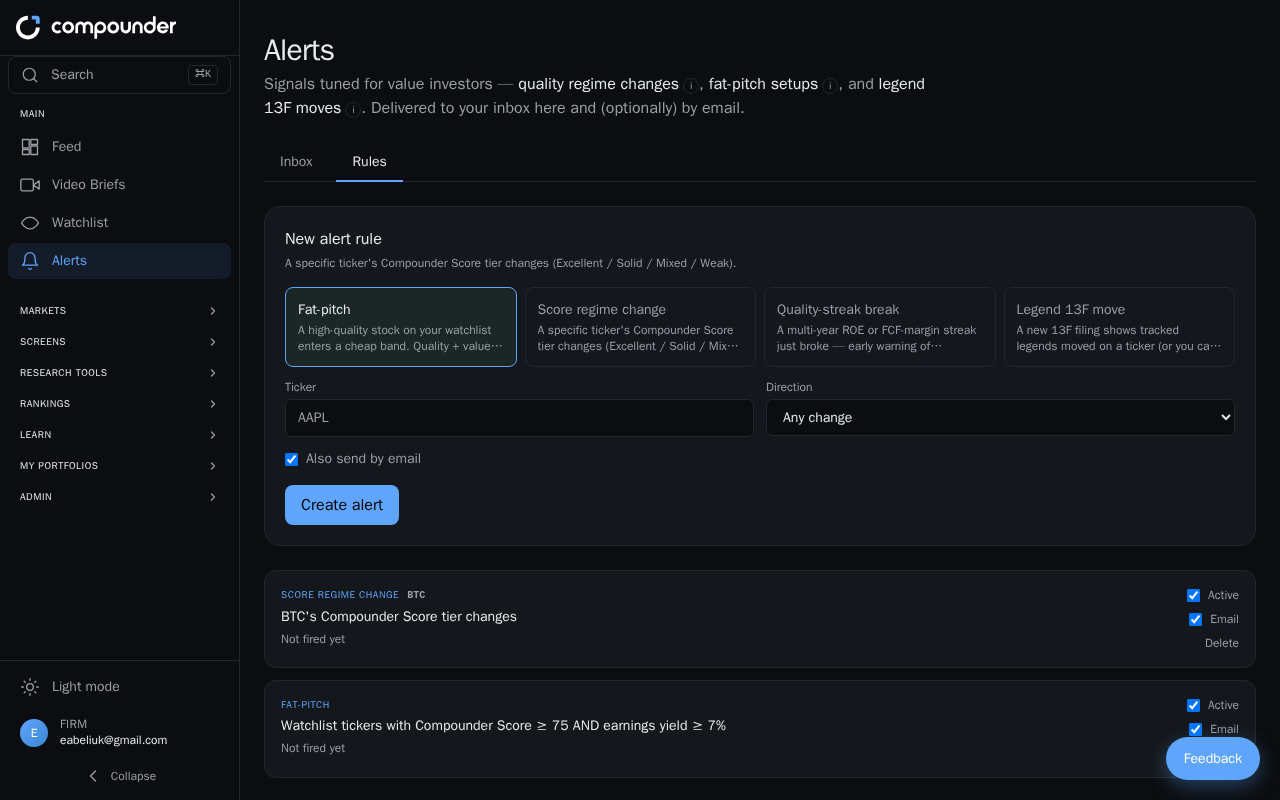This screenshot has width=1280, height=800.
Task: Open Video Briefs in the sidebar
Action: [x=119, y=185]
